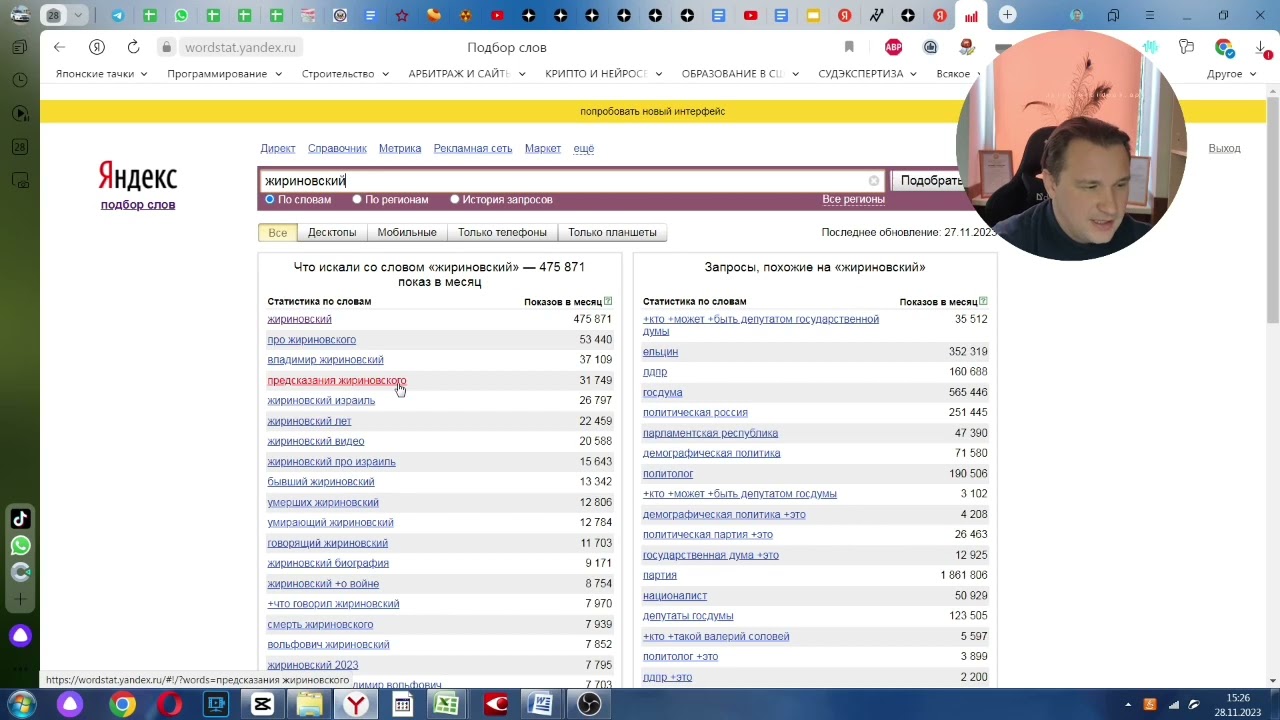The height and width of the screenshot is (720, 1280).
Task: Open similar query 'националист'
Action: point(675,596)
